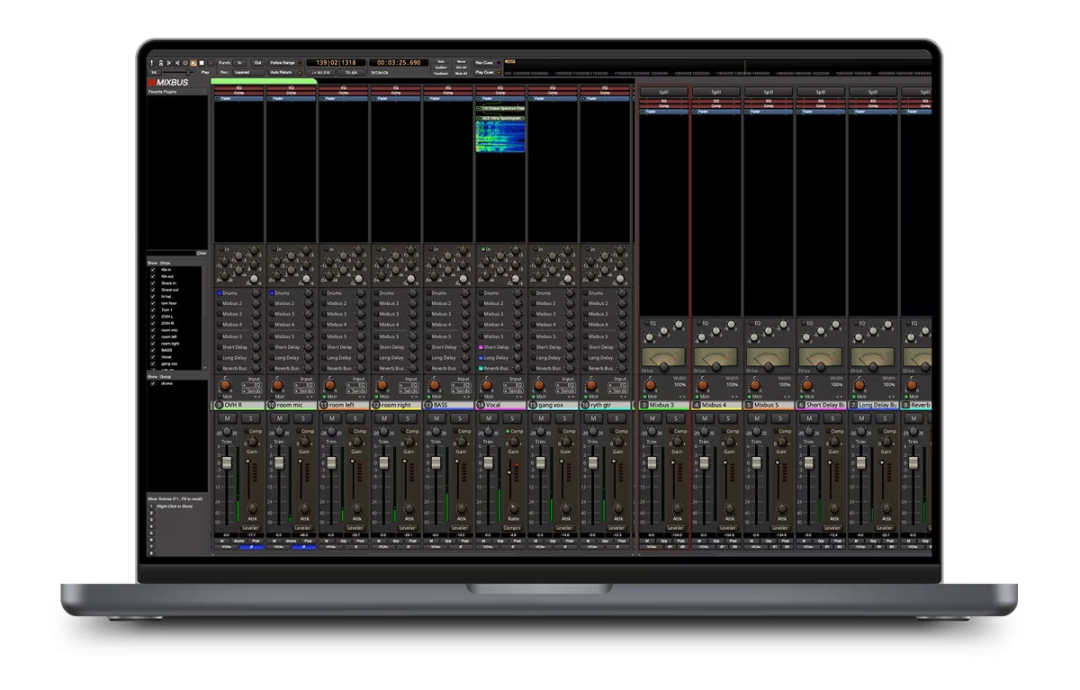
Task: Click the pan knob on Long Delay bus
Action: tap(859, 385)
